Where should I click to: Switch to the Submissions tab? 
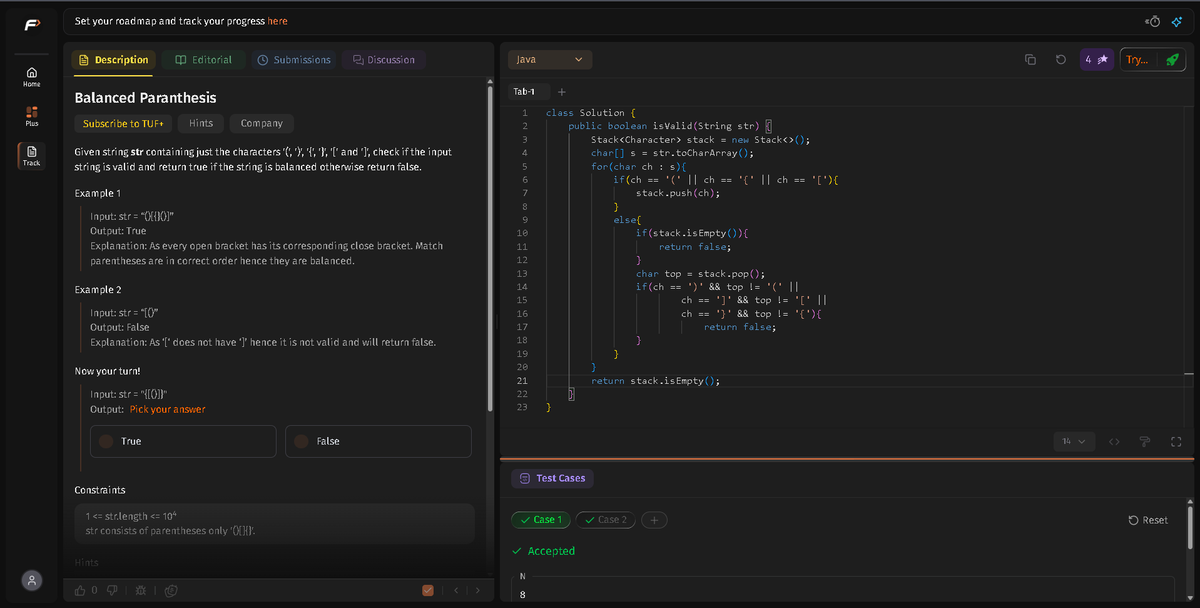tap(294, 60)
